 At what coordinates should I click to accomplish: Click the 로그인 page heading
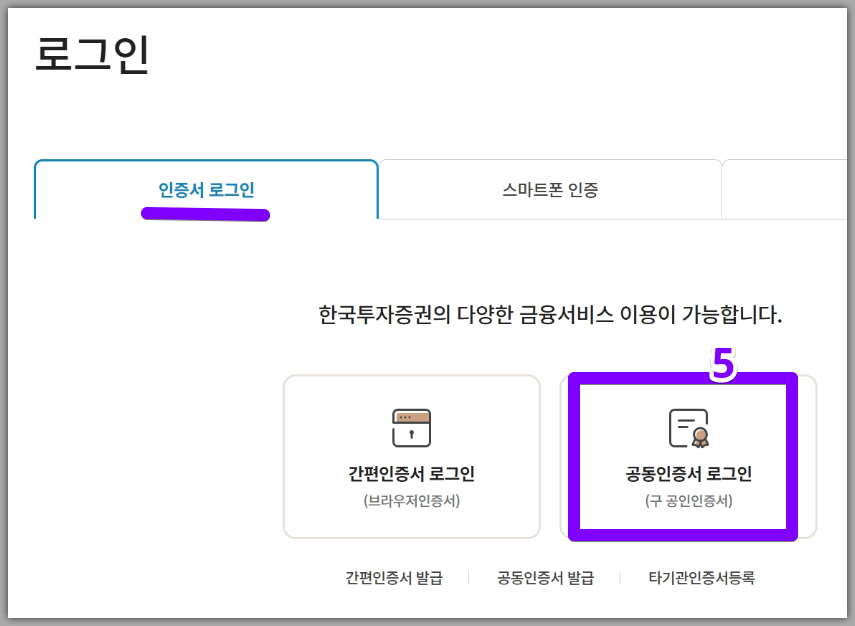tap(92, 54)
